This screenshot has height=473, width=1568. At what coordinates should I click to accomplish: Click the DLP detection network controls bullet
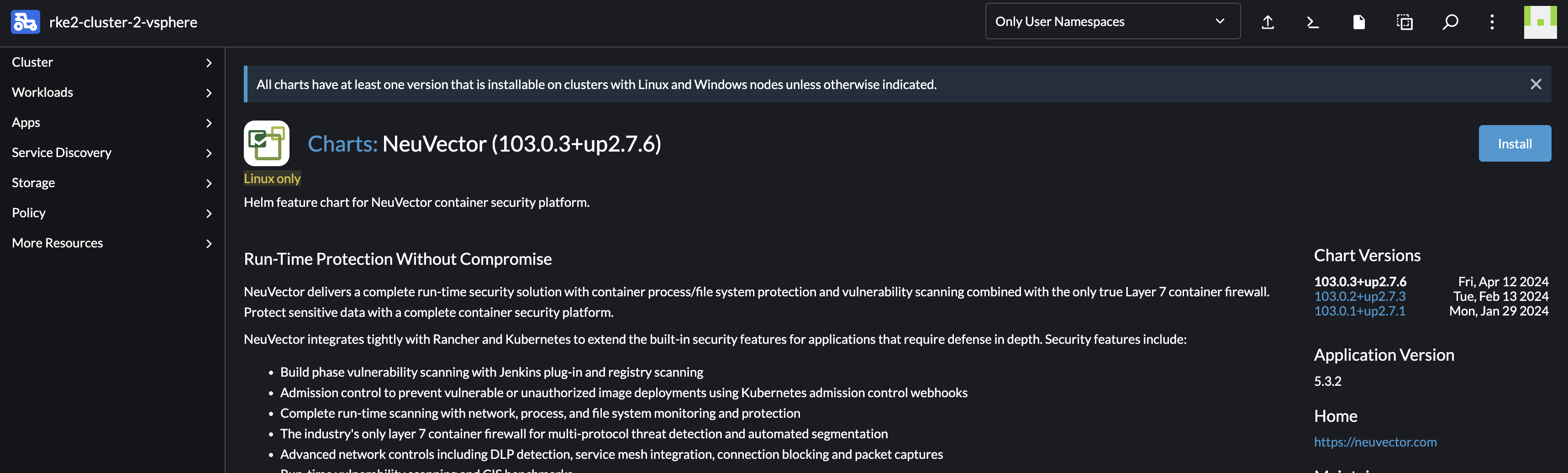(x=611, y=454)
